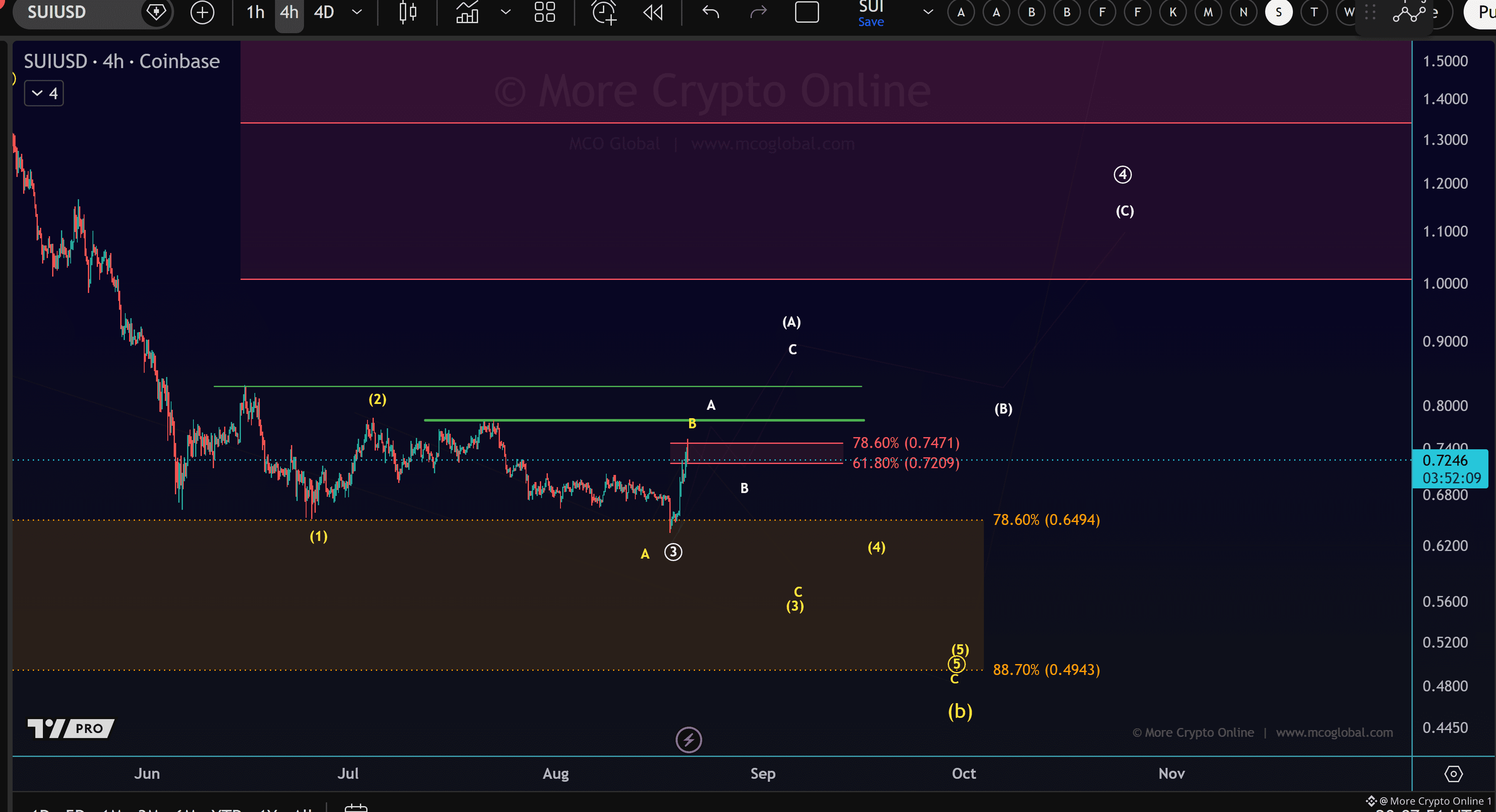Open chart settings hexagon gear icon

click(x=1453, y=773)
